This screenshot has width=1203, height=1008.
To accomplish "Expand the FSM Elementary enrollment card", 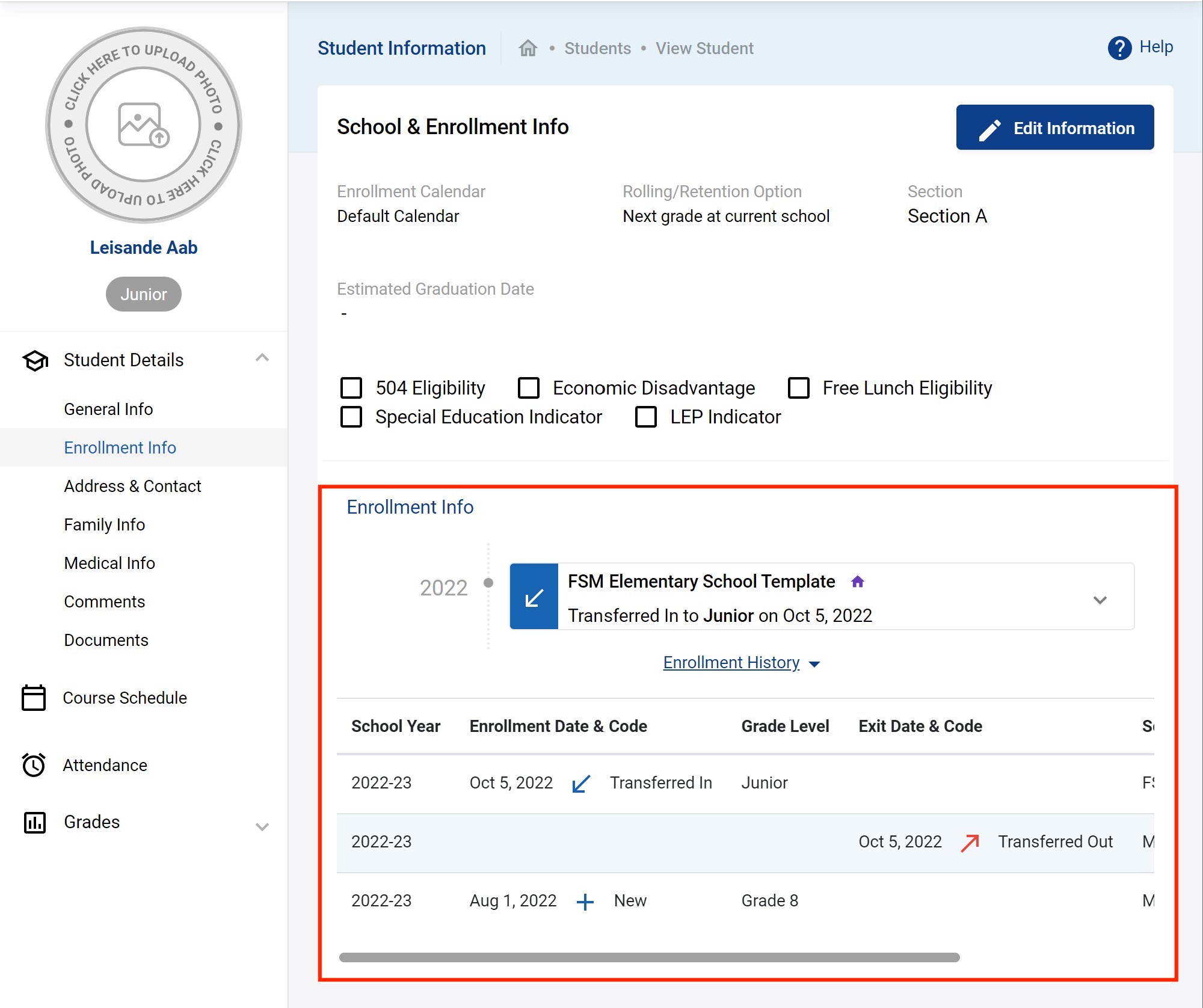I will (1100, 600).
